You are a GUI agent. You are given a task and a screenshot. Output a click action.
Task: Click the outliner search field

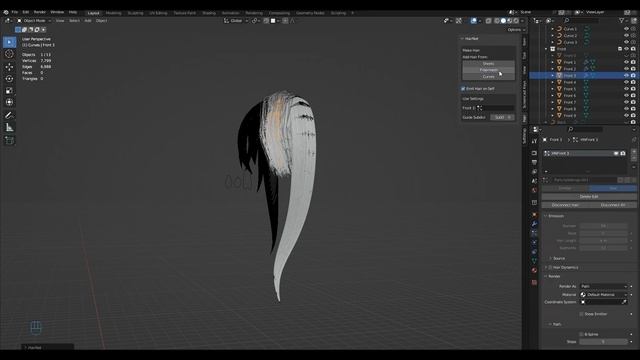582,20
